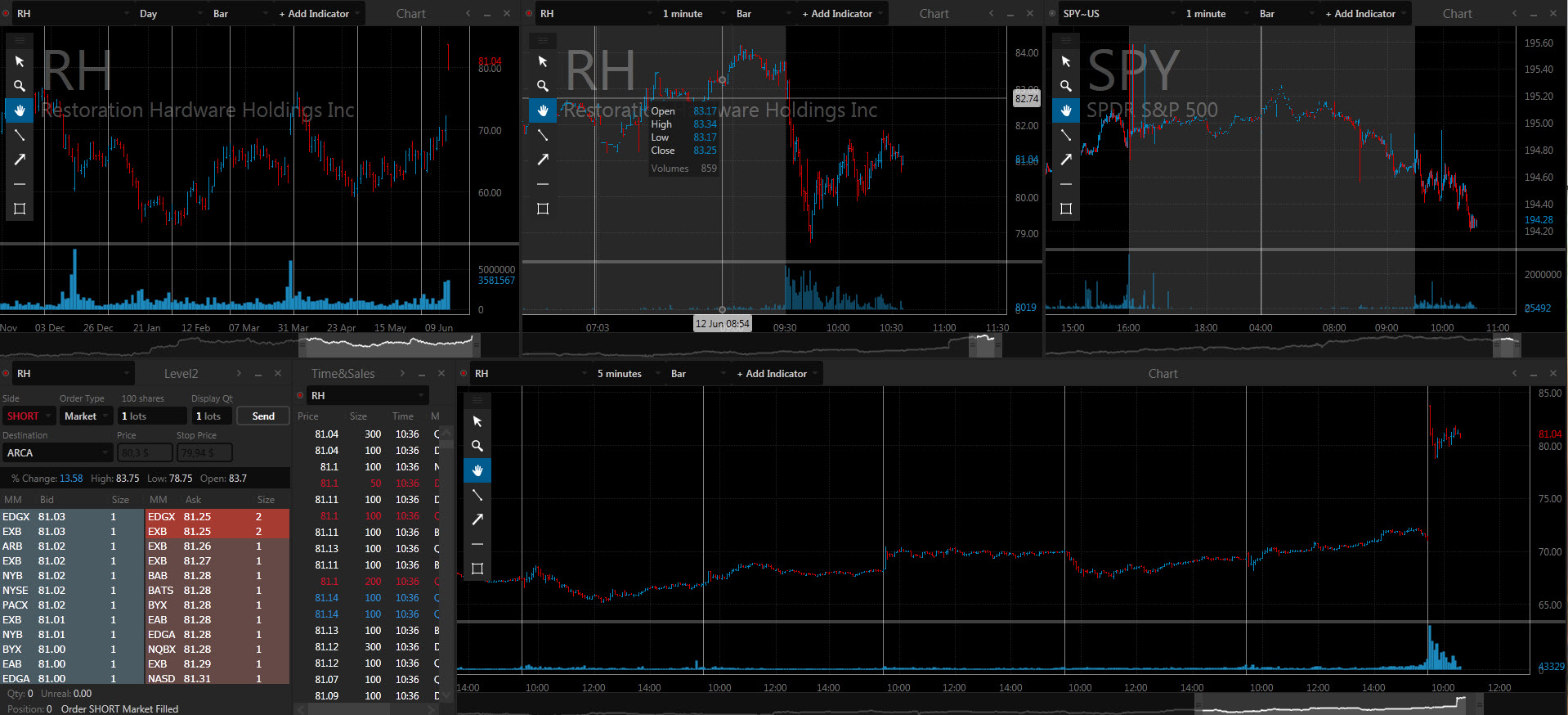Image resolution: width=1568 pixels, height=715 pixels.
Task: Expand Level2 panel with its chevron arrow
Action: pos(239,374)
